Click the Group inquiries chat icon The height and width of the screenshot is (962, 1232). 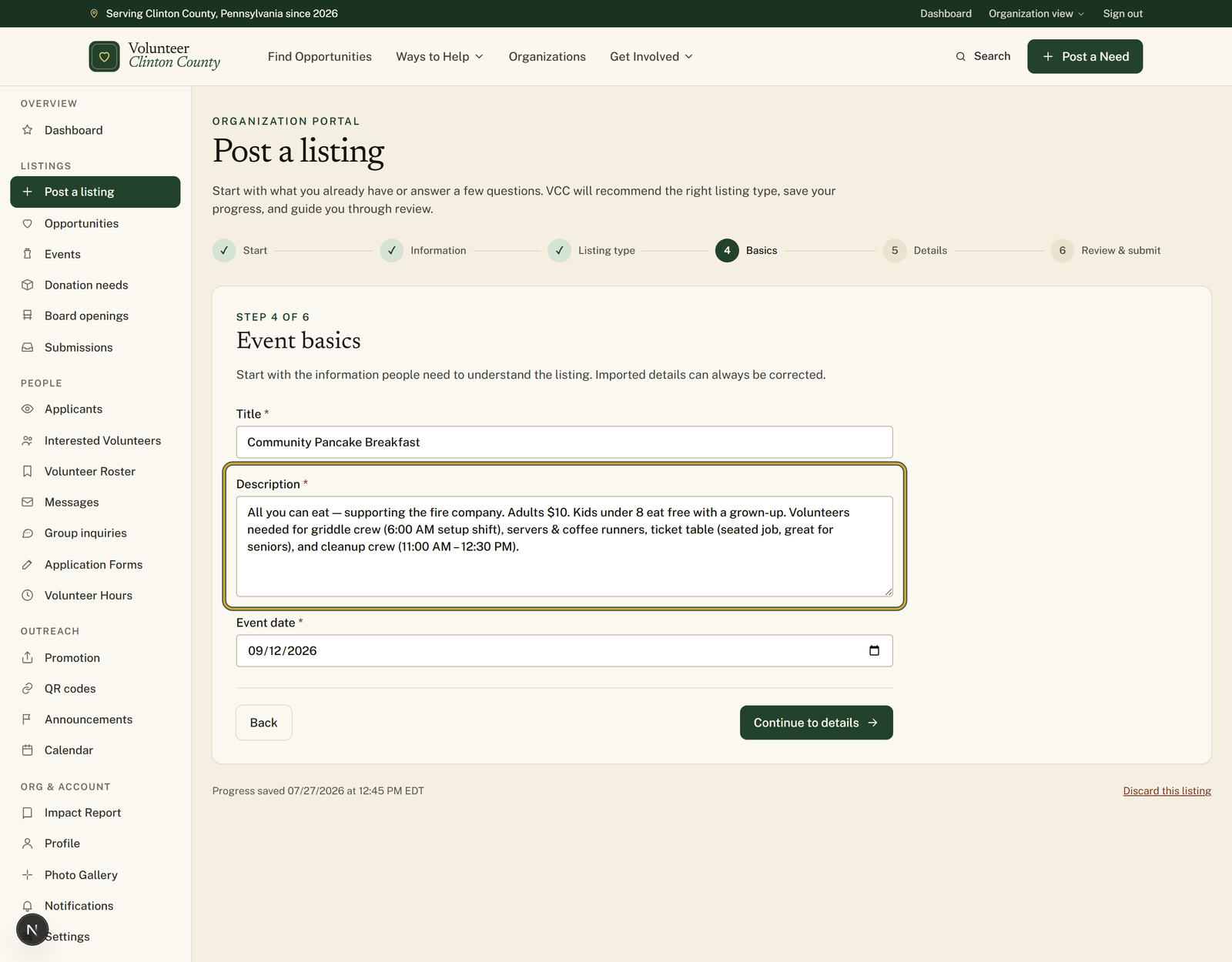pos(28,533)
